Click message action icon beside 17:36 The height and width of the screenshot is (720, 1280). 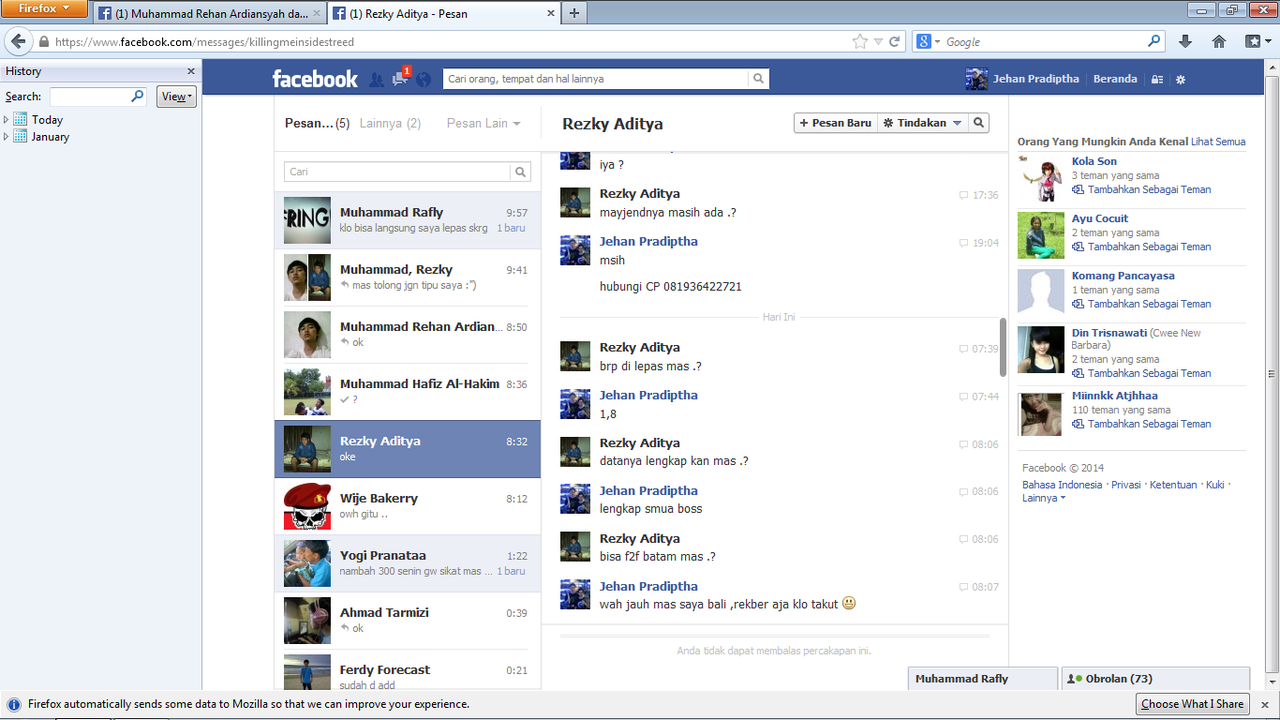point(963,195)
